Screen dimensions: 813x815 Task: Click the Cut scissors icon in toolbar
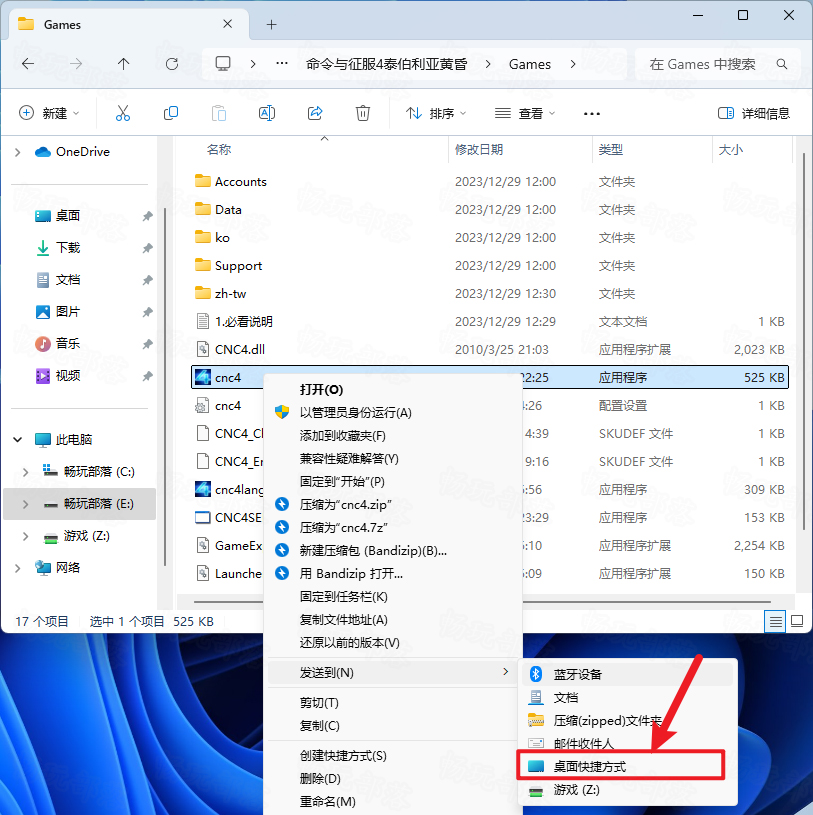click(123, 113)
